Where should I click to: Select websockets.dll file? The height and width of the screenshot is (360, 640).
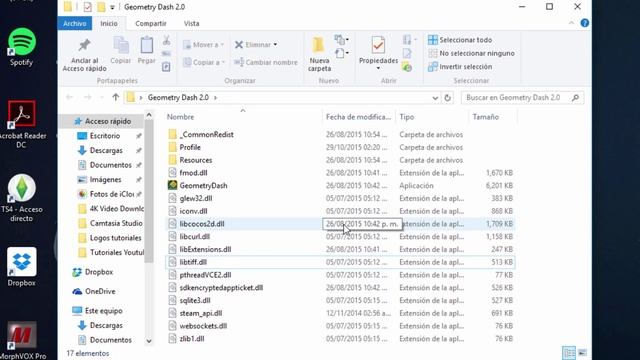pos(203,326)
